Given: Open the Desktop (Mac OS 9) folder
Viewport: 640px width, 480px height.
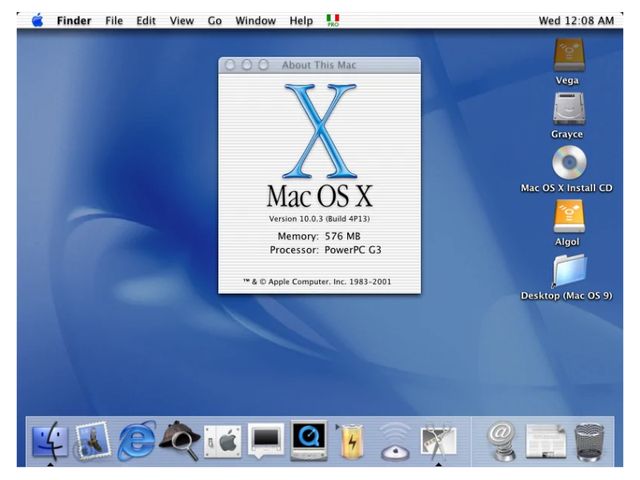Looking at the screenshot, I should pos(567,271).
